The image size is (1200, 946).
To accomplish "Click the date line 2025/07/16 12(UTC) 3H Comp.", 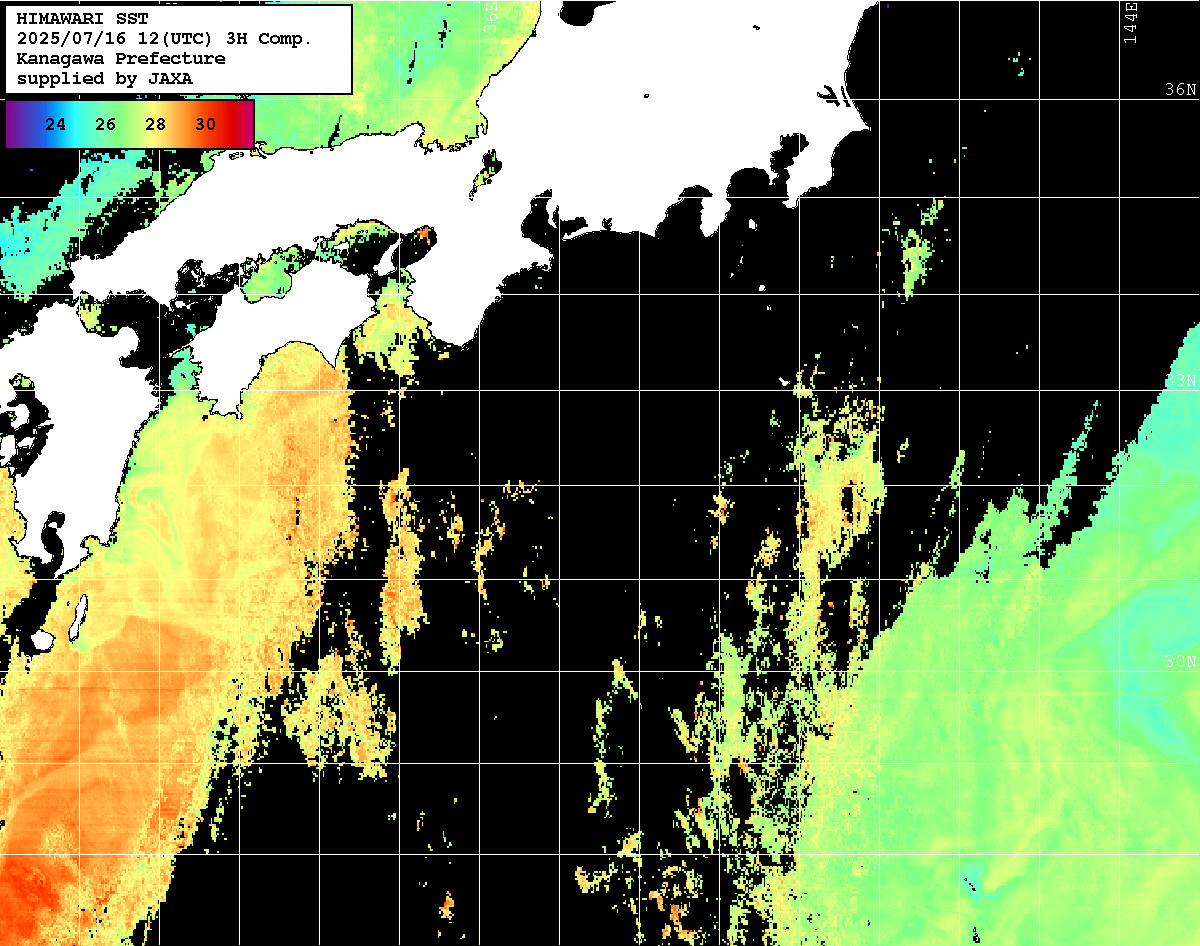I will [x=165, y=39].
